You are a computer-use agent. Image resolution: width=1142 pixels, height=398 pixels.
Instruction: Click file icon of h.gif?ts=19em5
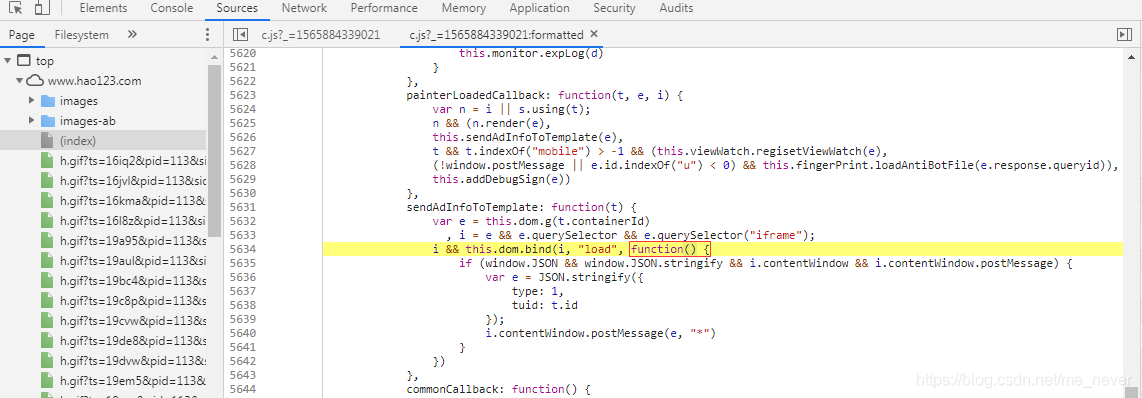[x=47, y=380]
